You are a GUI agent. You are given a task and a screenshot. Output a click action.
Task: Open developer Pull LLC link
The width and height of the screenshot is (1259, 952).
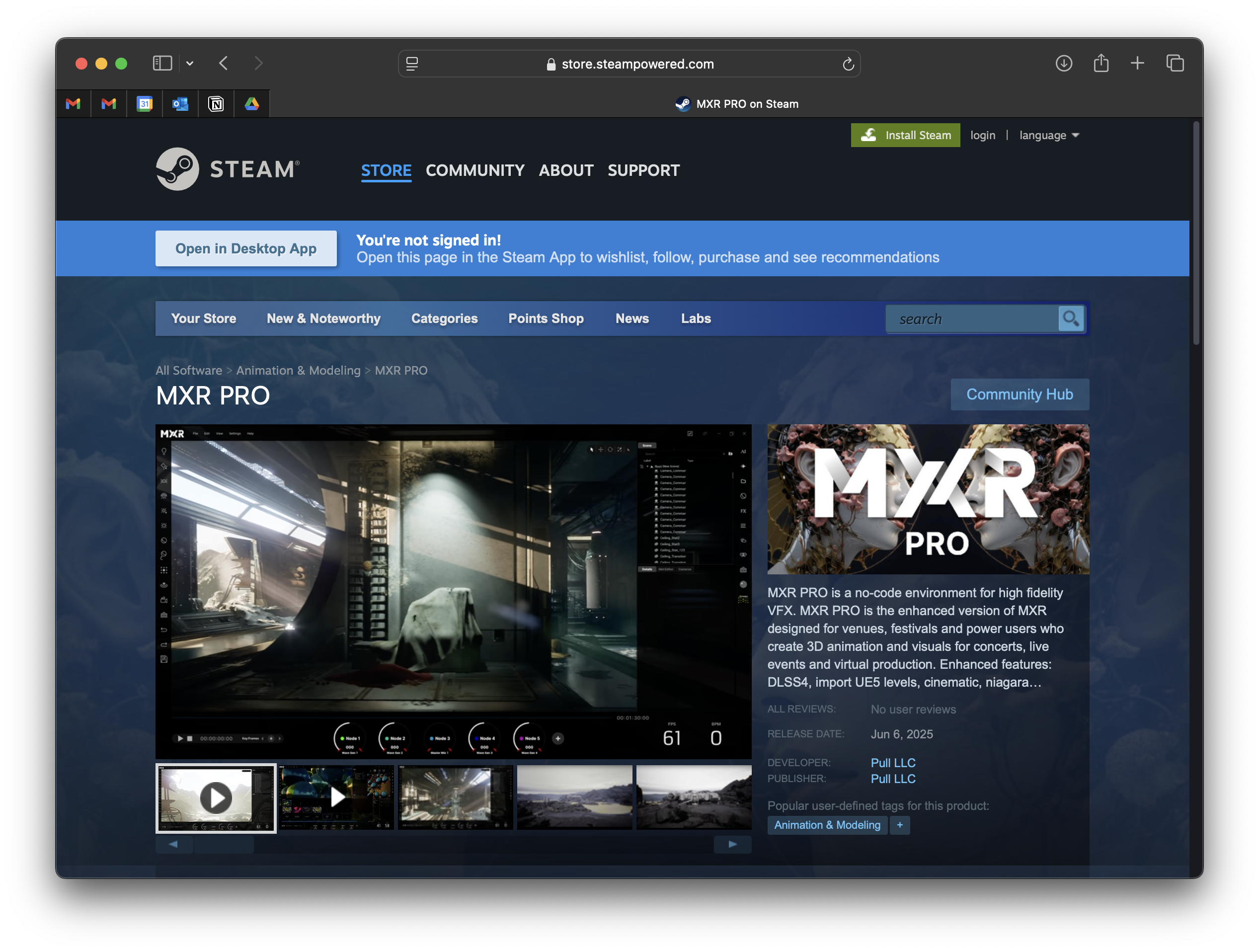coord(893,763)
